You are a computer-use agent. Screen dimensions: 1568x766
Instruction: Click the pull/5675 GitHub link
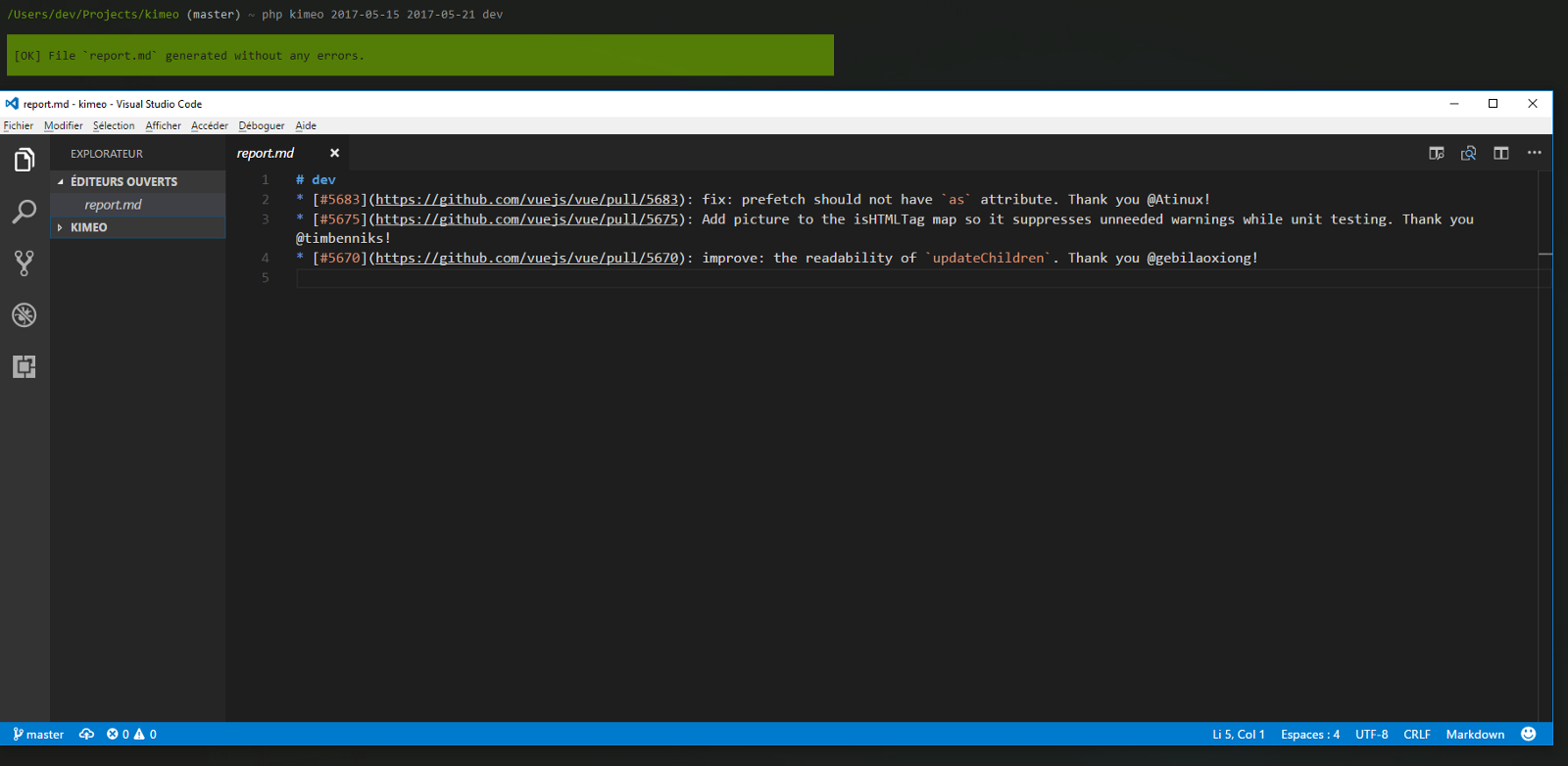(527, 219)
